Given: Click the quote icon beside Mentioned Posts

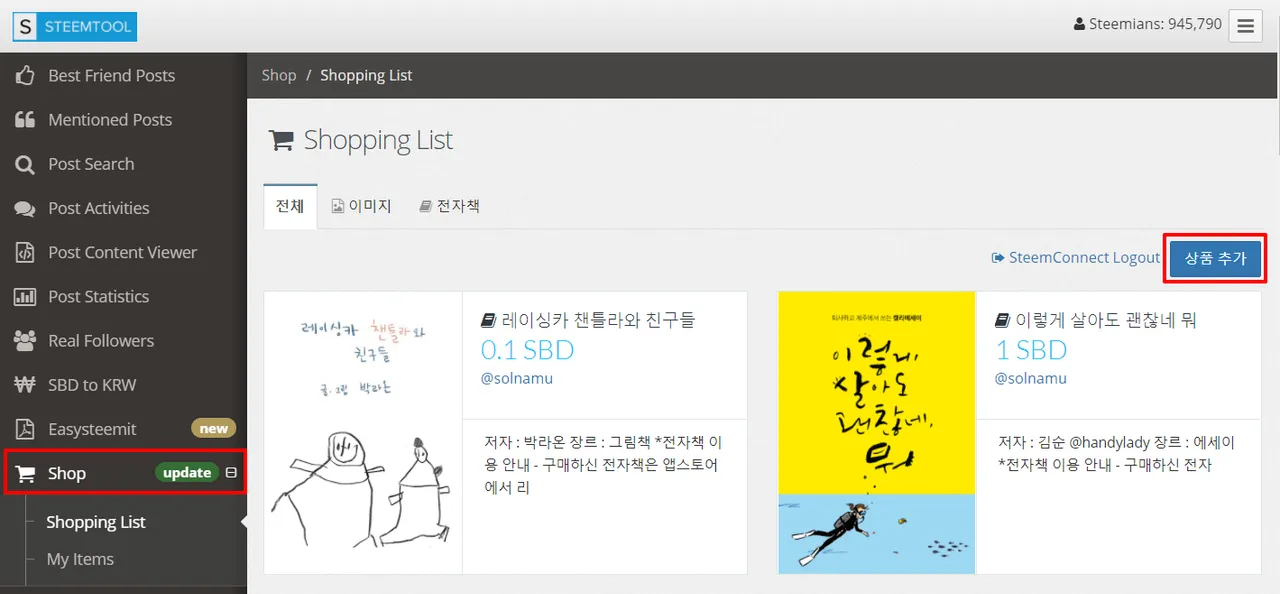Looking at the screenshot, I should (x=25, y=120).
